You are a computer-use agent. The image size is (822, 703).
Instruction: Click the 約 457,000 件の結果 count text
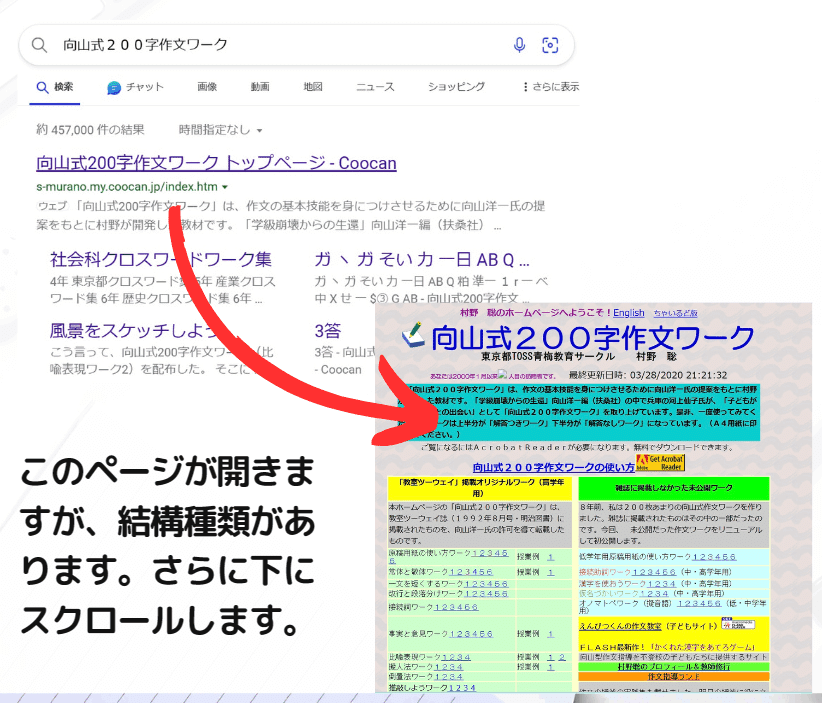point(90,130)
